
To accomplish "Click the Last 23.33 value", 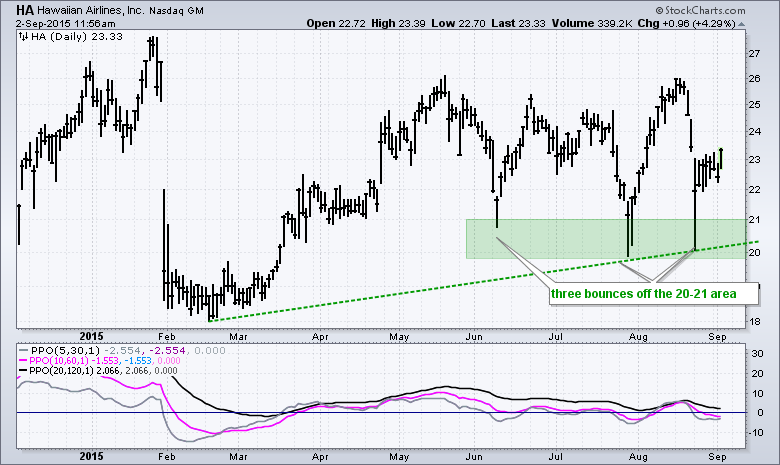I will (x=518, y=23).
